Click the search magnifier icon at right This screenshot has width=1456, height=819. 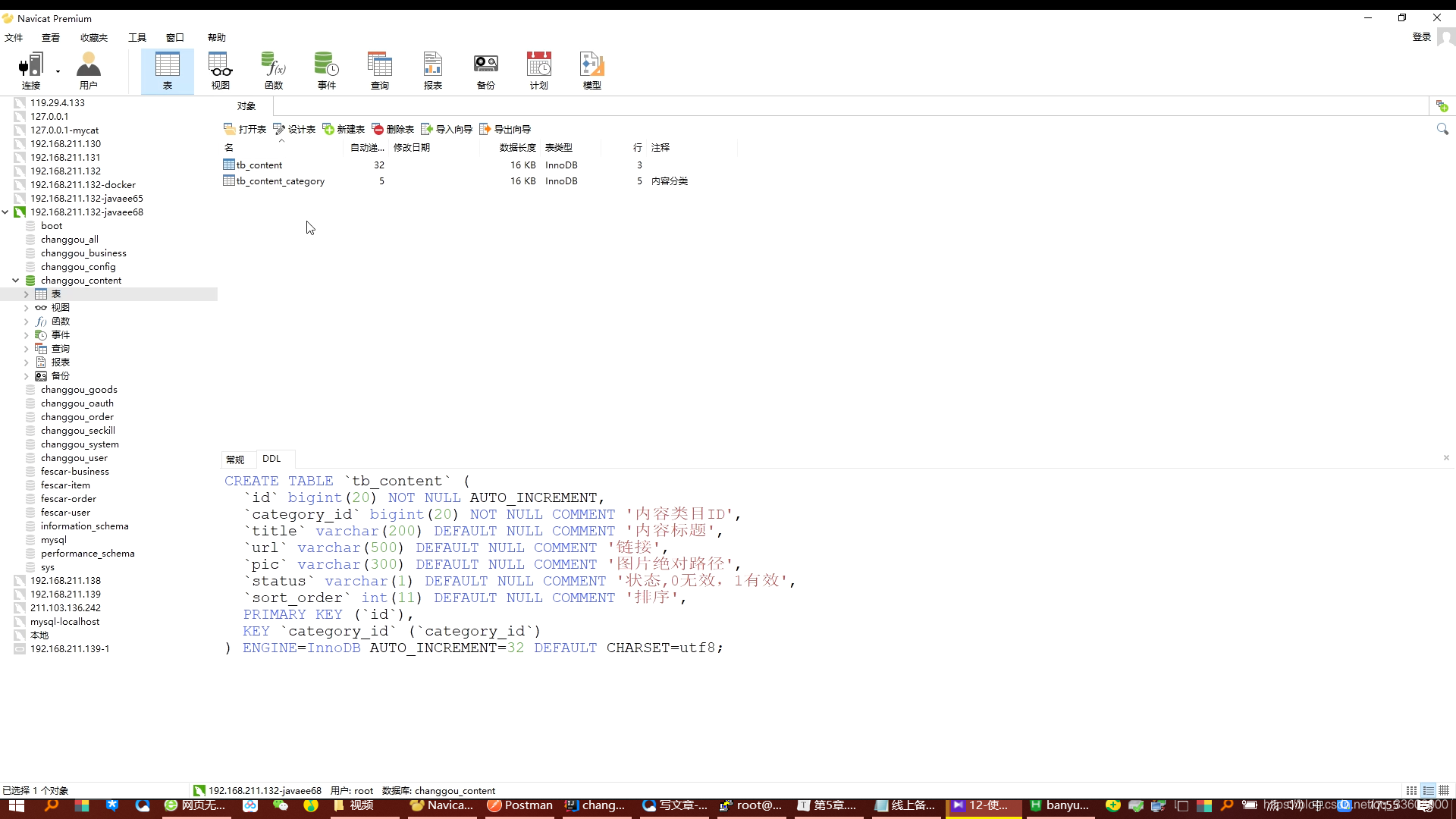pos(1442,129)
